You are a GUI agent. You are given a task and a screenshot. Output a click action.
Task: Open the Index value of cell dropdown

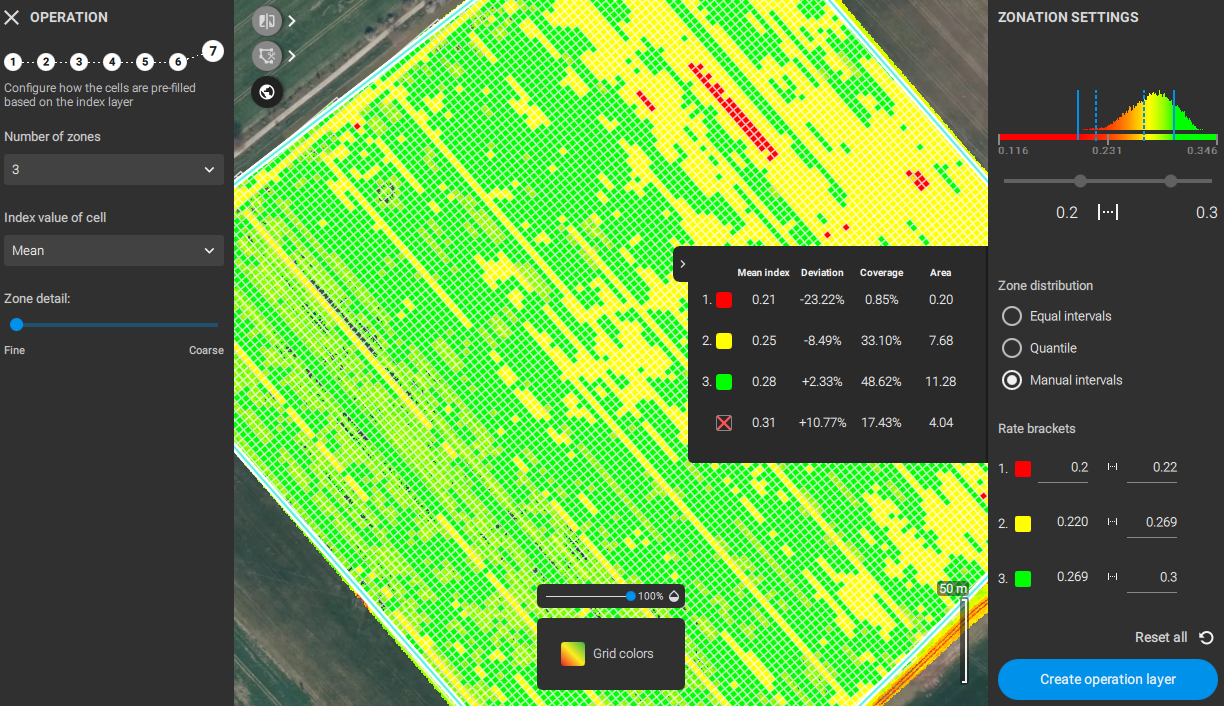pos(113,250)
